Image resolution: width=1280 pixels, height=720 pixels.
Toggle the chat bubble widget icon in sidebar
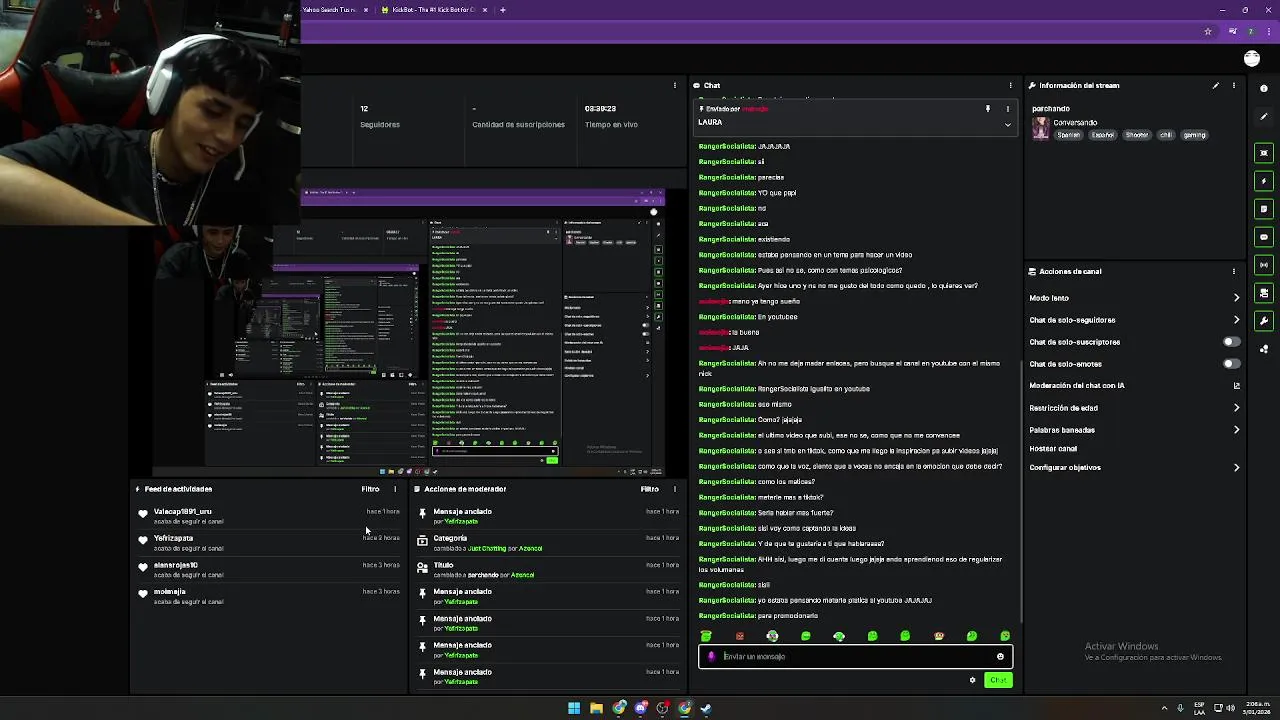click(x=1264, y=237)
